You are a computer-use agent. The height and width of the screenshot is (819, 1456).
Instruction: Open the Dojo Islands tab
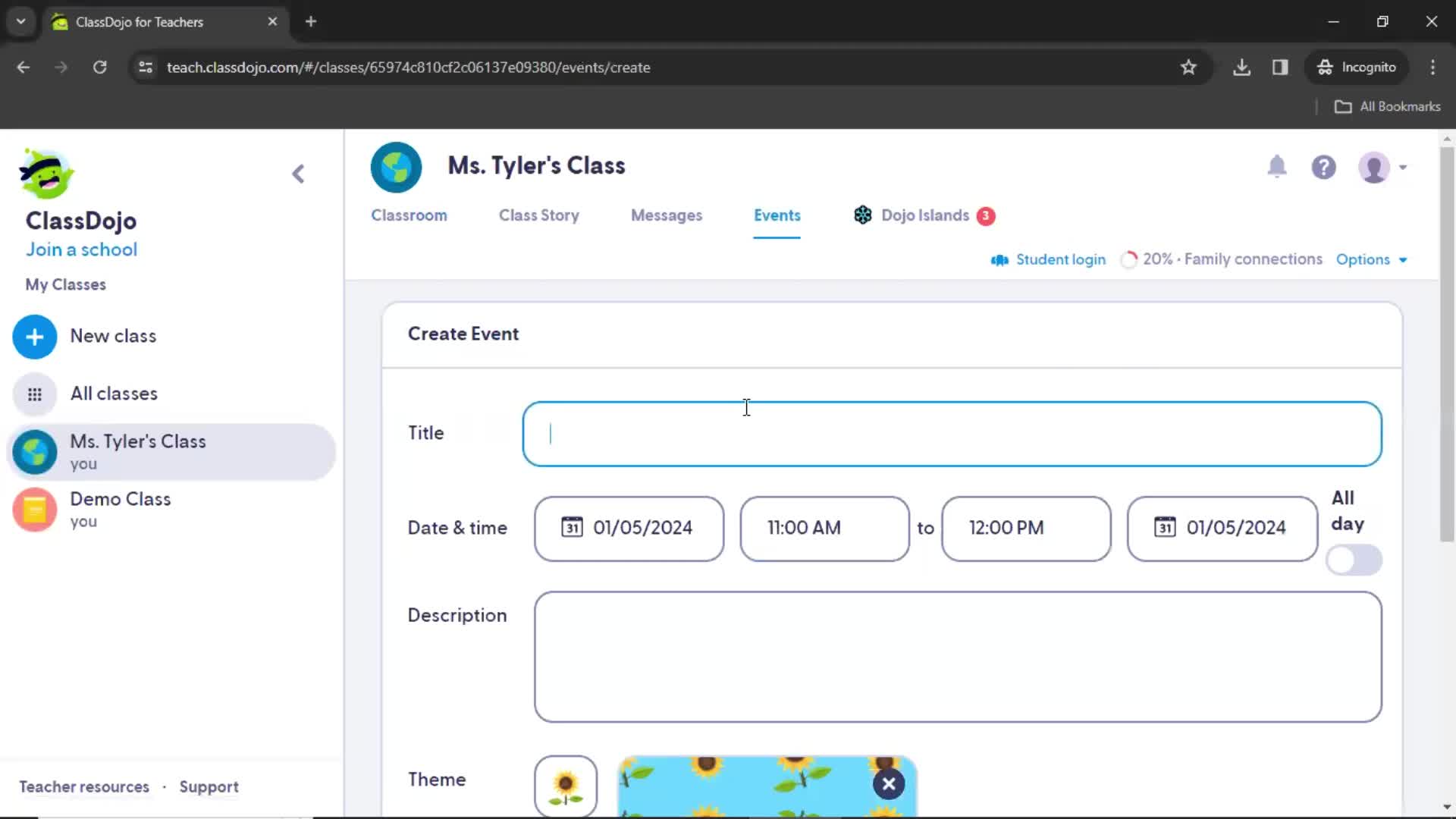click(x=924, y=215)
